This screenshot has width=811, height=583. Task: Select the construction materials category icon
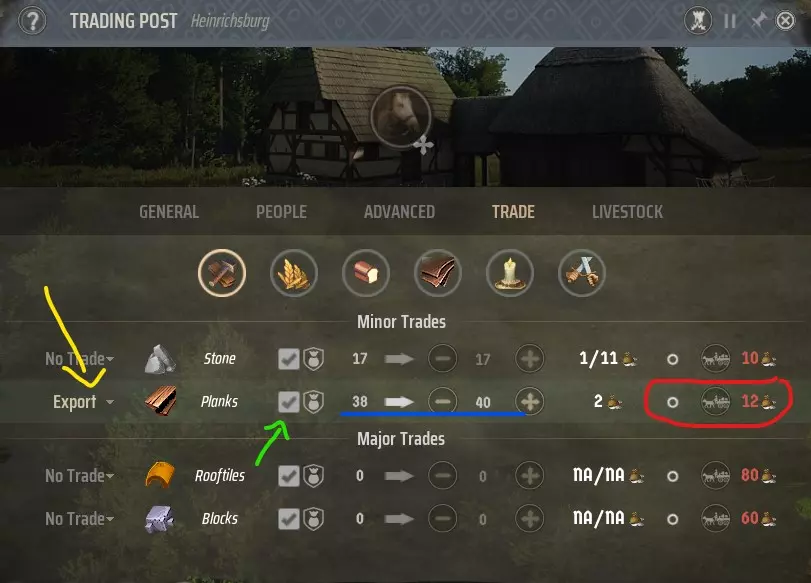coord(222,273)
